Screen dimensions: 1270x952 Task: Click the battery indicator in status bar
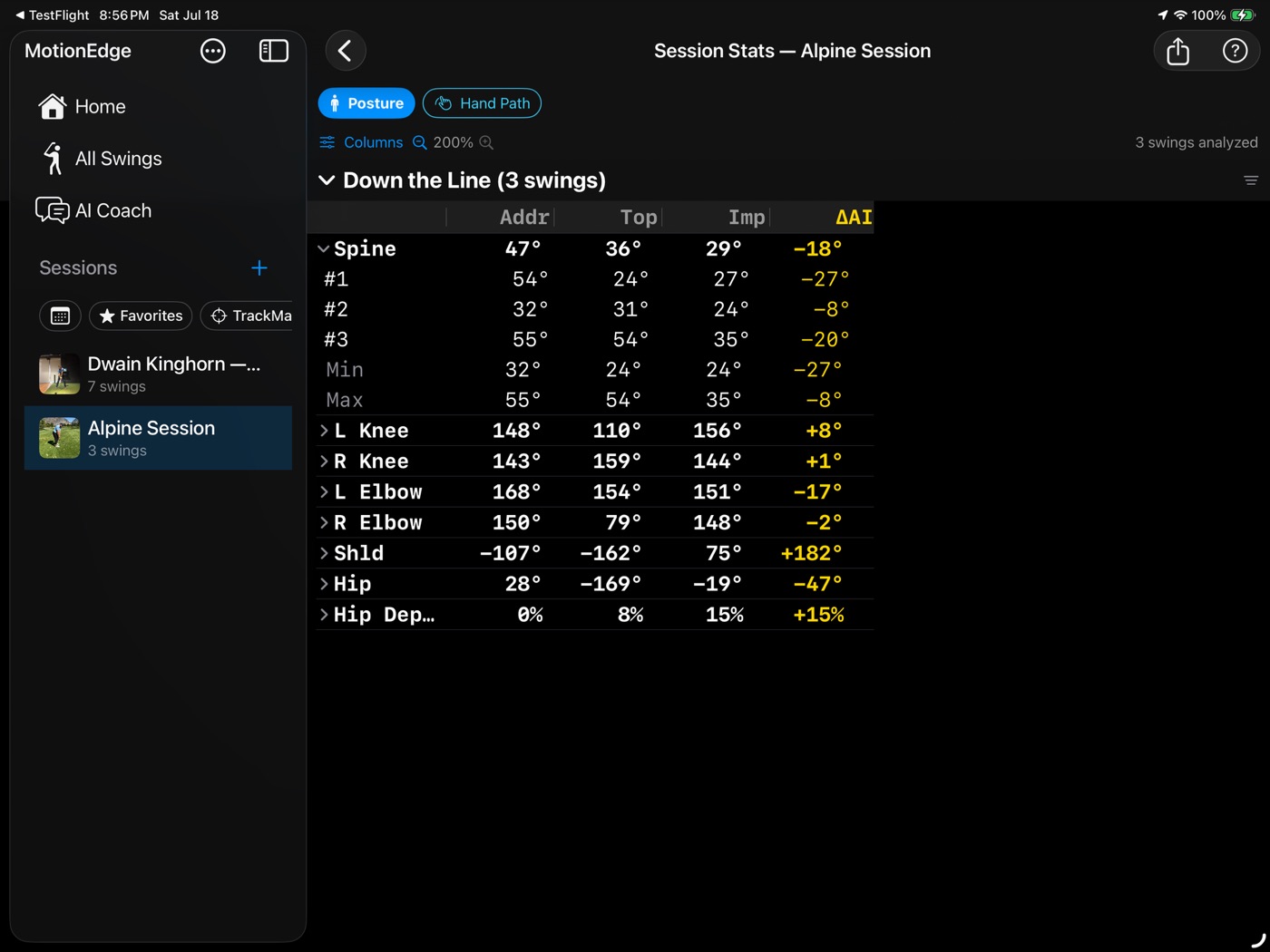(1243, 15)
